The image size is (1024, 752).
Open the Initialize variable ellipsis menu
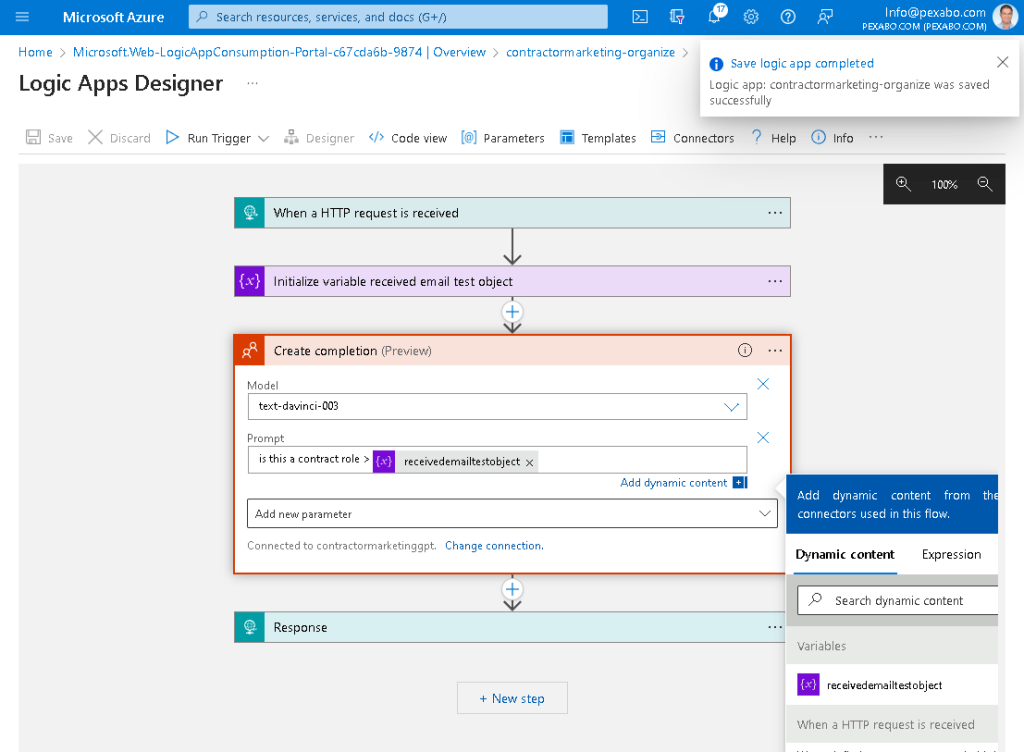775,281
